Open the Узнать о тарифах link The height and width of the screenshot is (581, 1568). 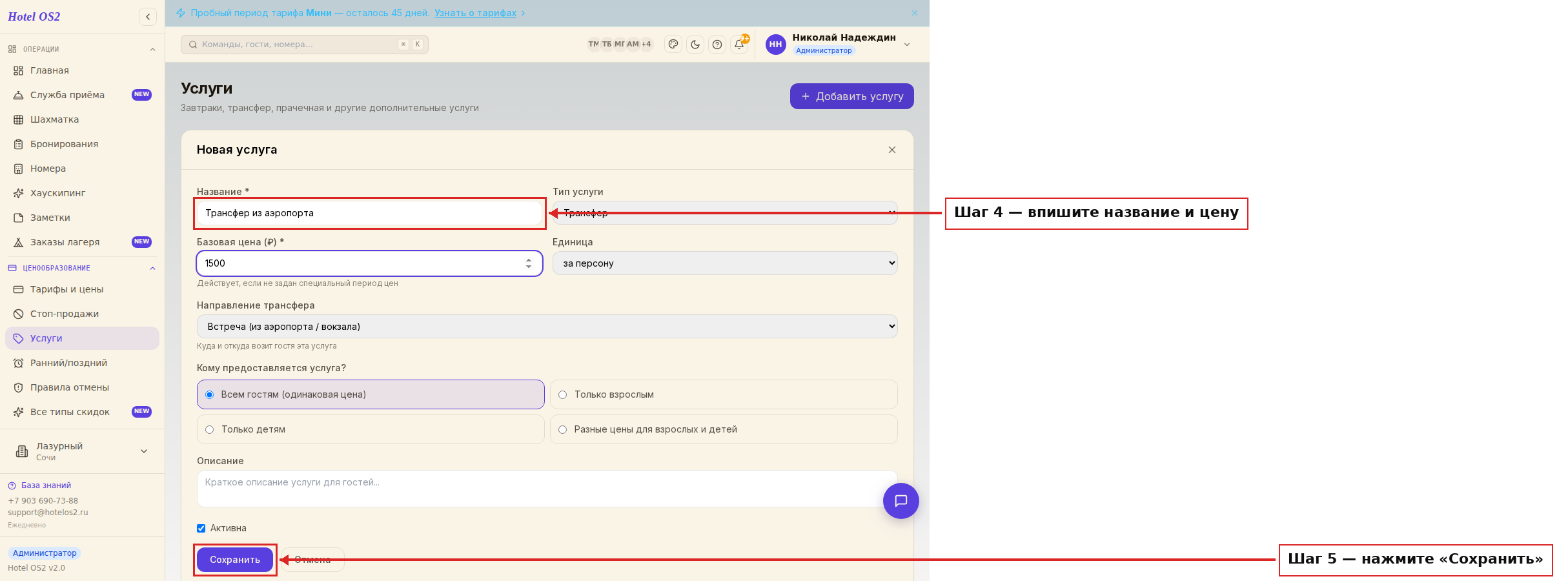pos(475,13)
